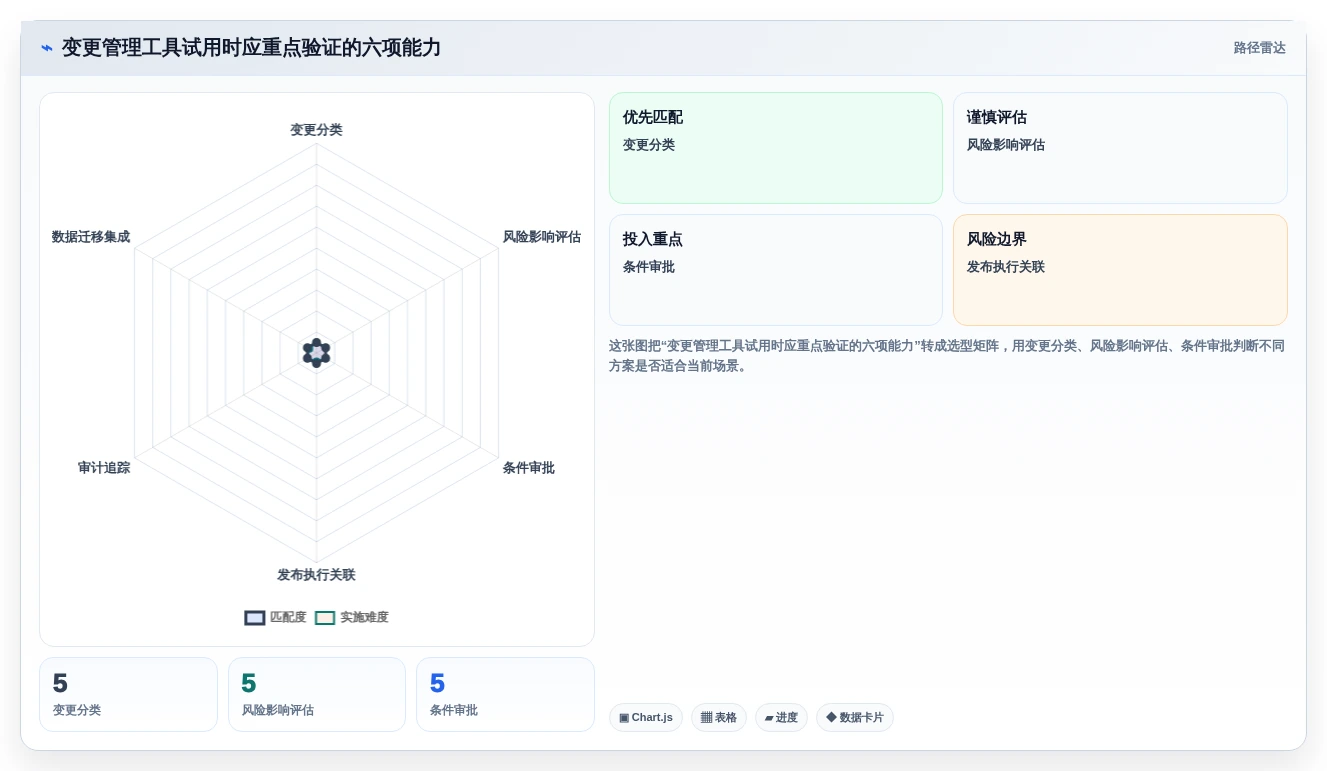
Task: Click the 路径雷达 label in header
Action: (1260, 48)
